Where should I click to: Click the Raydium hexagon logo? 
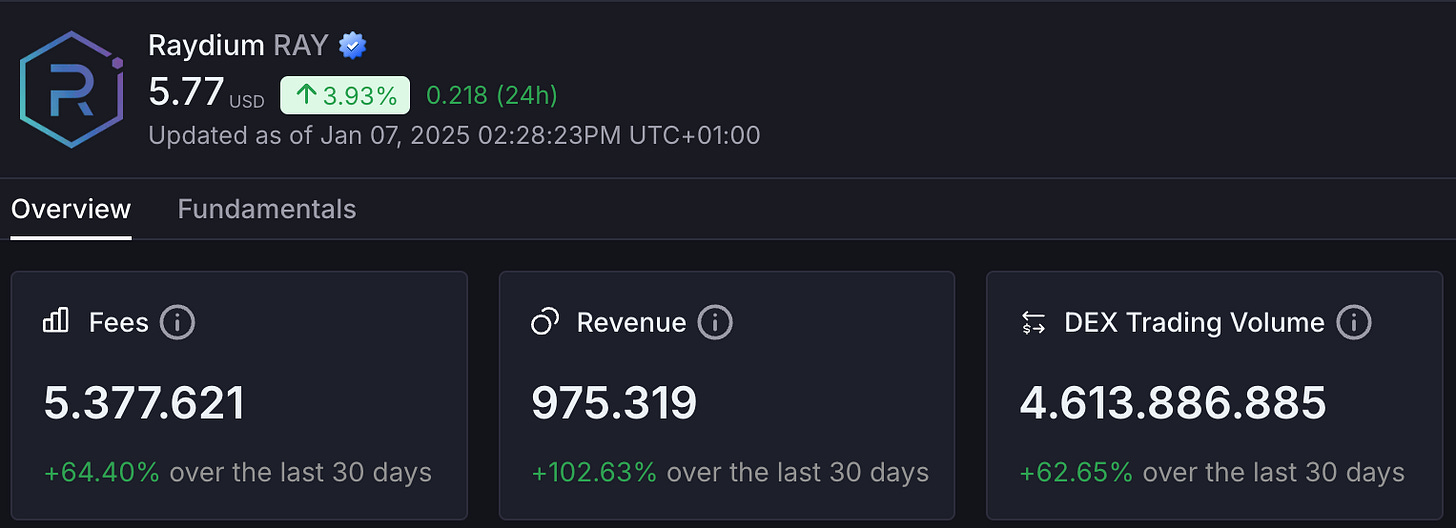71,89
